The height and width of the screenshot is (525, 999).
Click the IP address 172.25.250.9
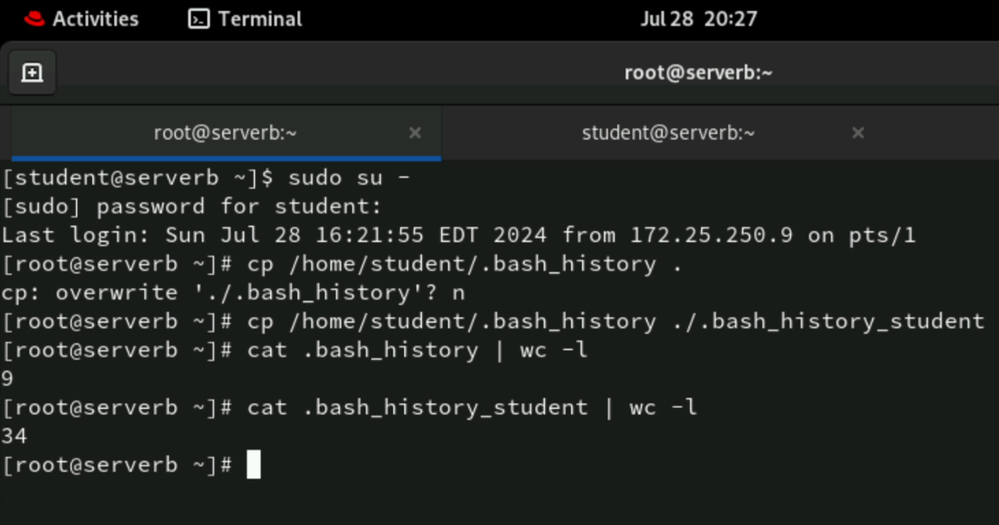tap(711, 236)
